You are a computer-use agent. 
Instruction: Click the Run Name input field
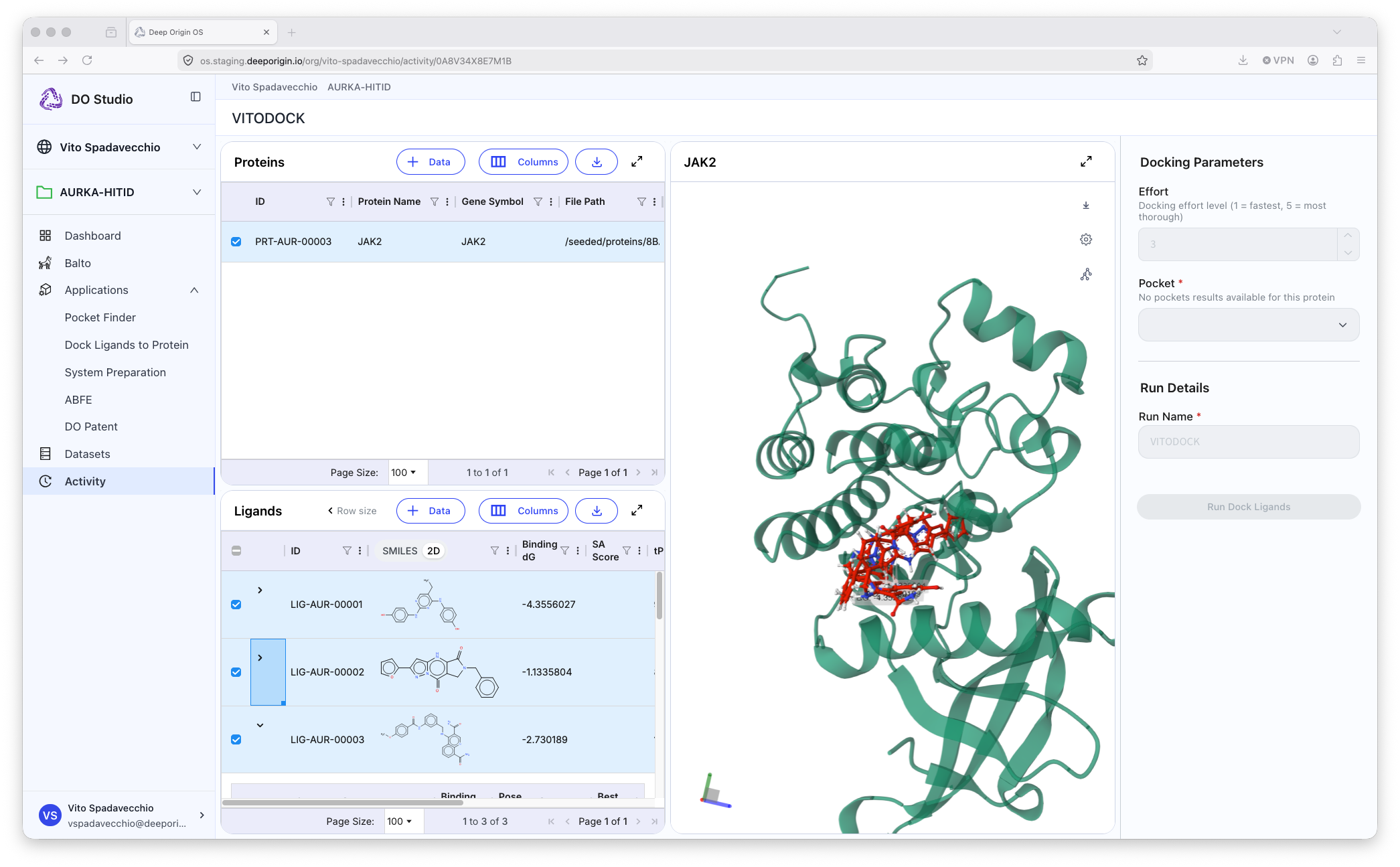click(1248, 442)
